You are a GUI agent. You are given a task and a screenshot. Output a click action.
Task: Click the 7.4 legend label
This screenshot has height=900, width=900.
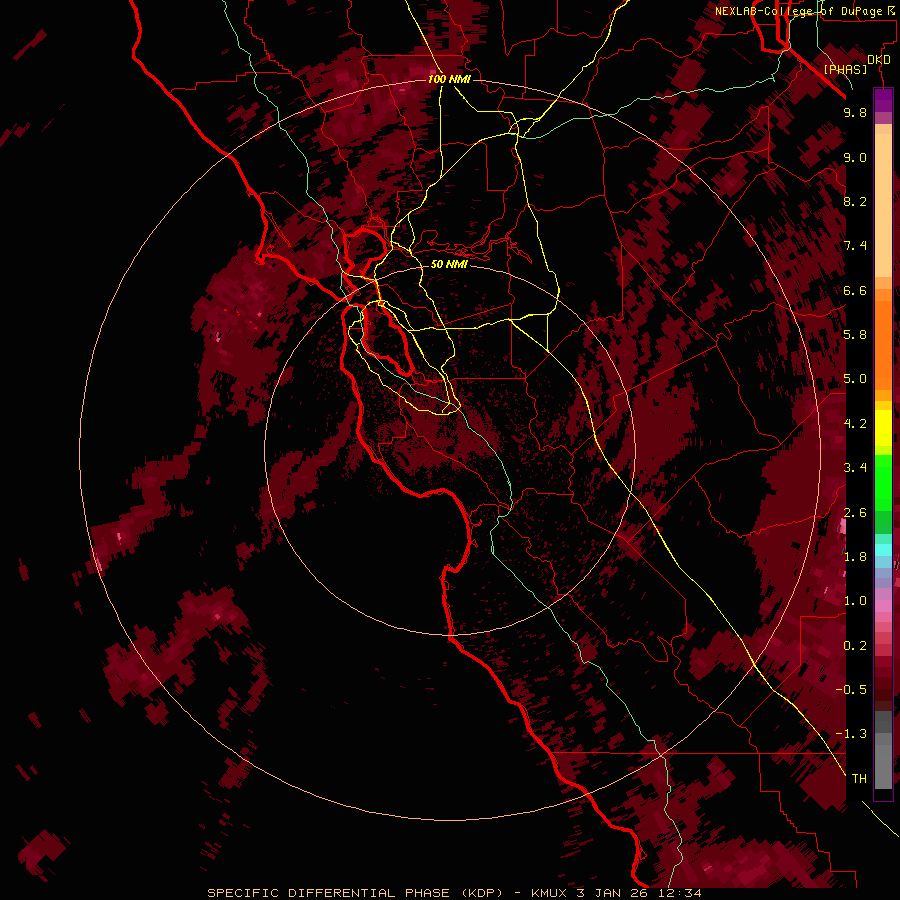click(x=855, y=246)
